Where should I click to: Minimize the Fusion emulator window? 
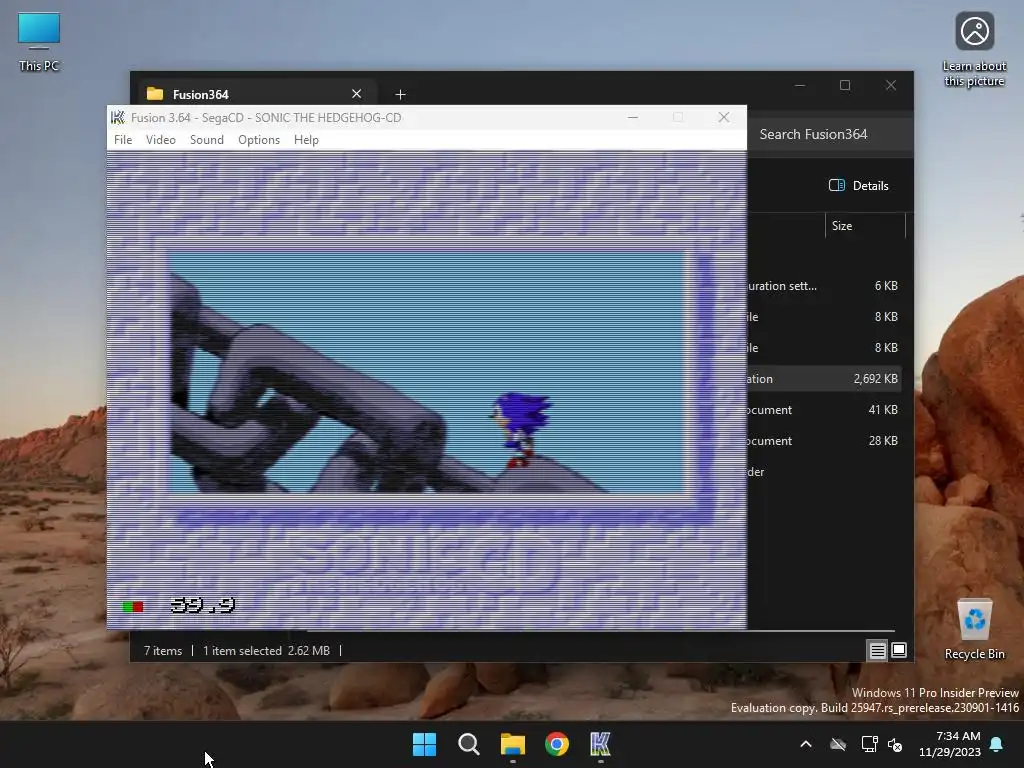(x=633, y=118)
